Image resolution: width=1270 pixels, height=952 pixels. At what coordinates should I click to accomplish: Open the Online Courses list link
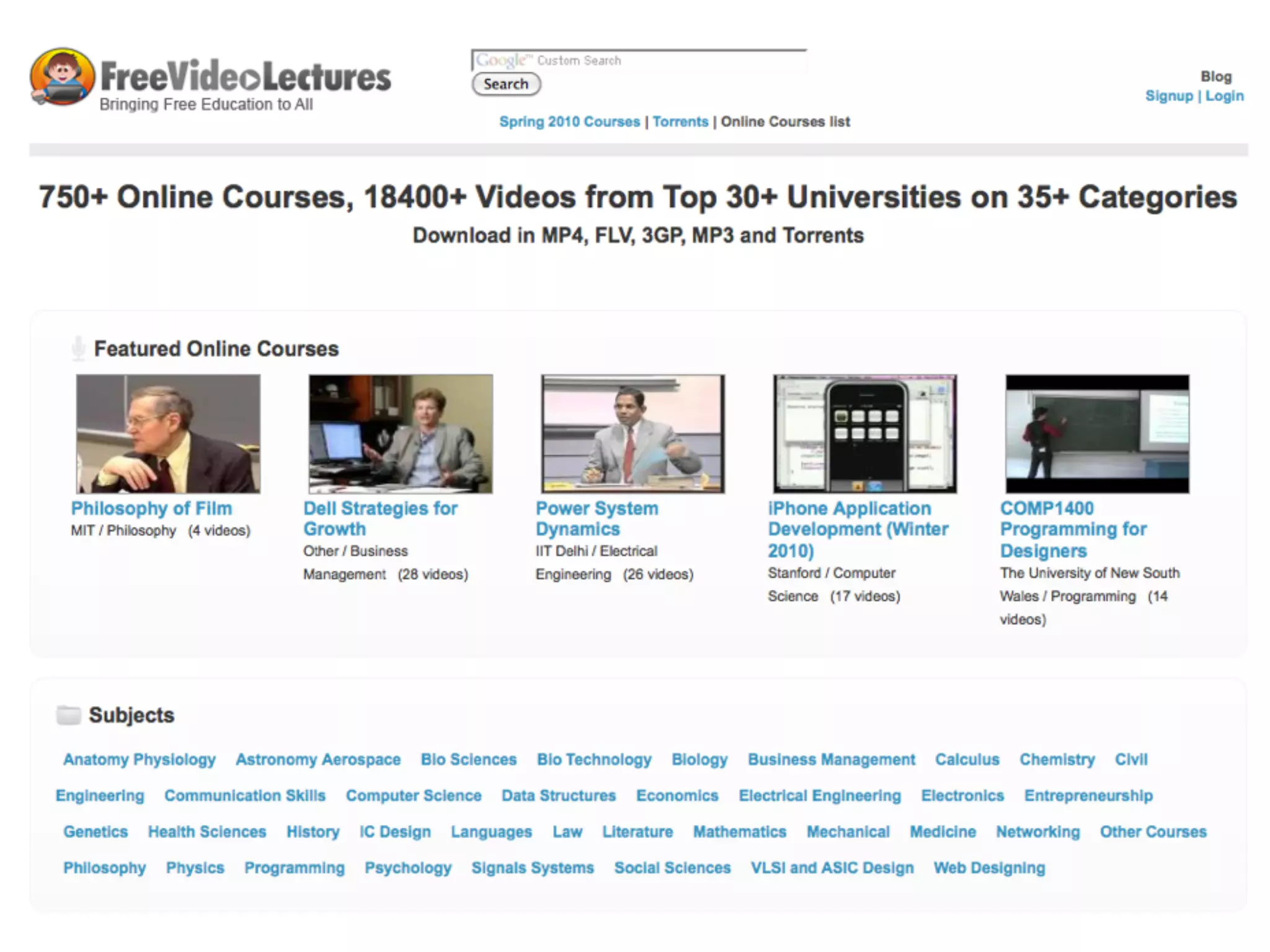point(785,122)
